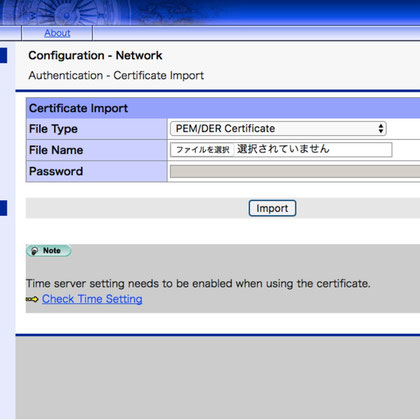Click the Configuration - Network heading
The width and height of the screenshot is (420, 420).
pos(95,55)
